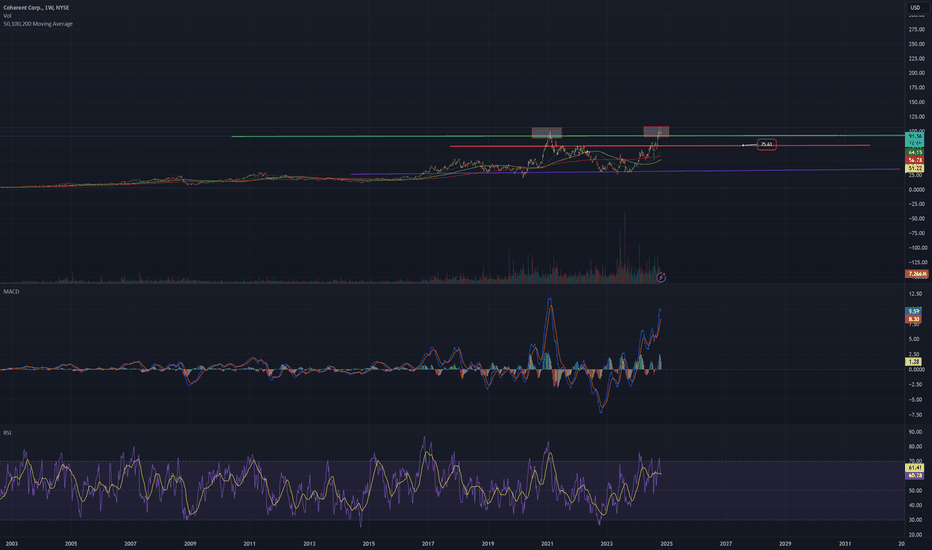The height and width of the screenshot is (550, 932).
Task: Click the green 64.15 moving average tag
Action: 914,152
